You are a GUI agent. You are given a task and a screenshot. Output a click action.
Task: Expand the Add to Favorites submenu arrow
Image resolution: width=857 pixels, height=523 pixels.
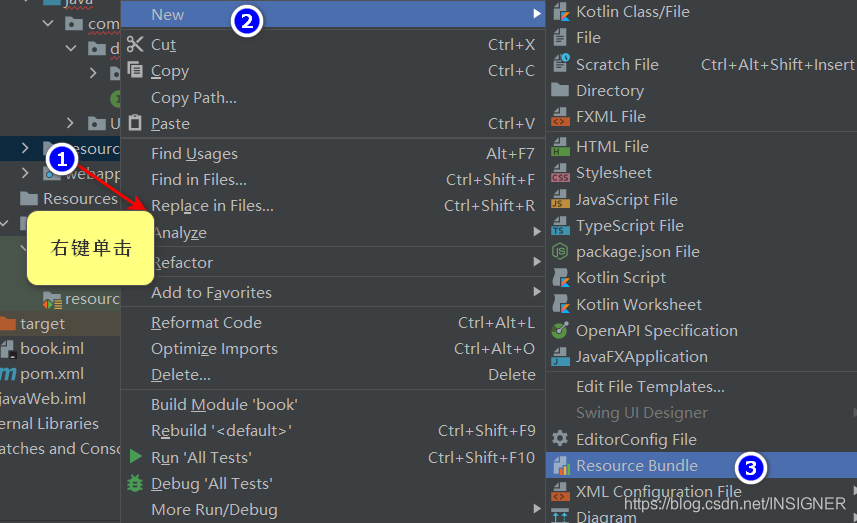[x=537, y=292]
